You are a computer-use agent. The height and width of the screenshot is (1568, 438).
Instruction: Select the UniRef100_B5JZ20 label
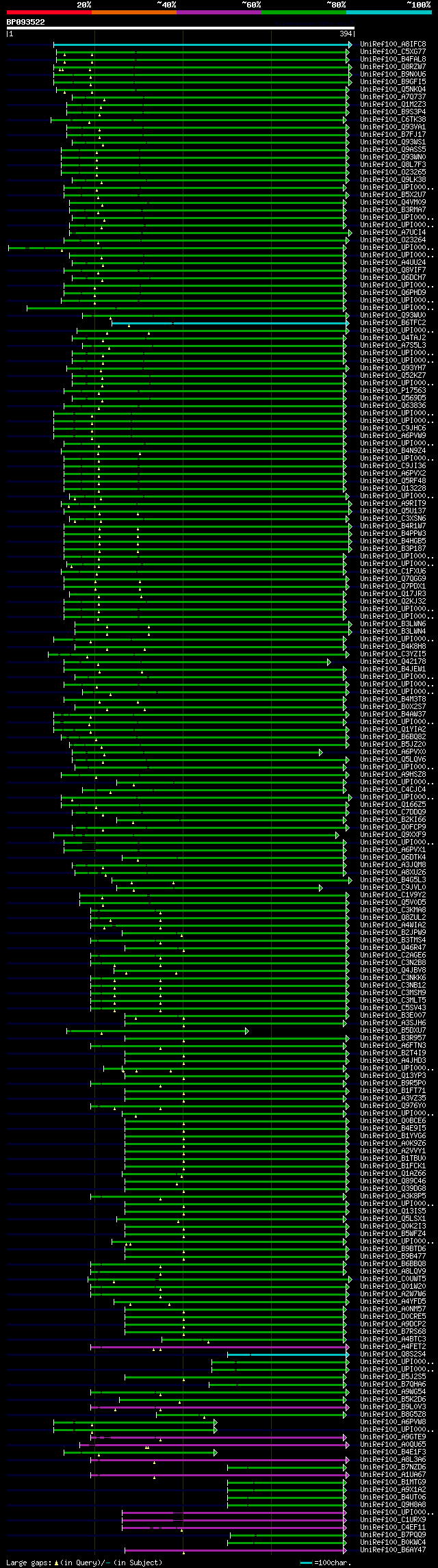coord(393,745)
